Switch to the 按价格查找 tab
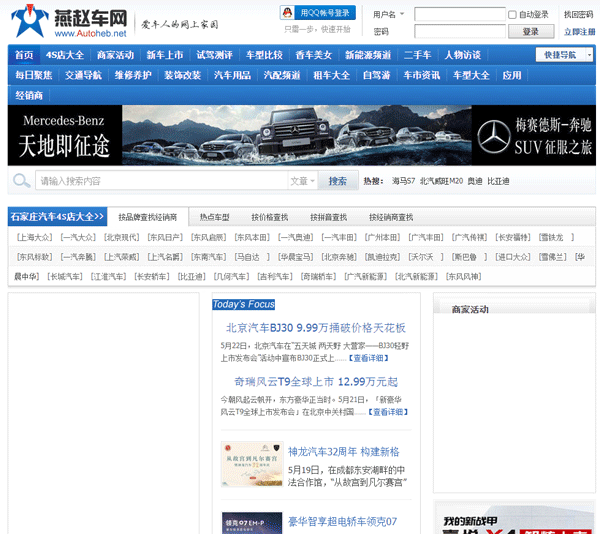This screenshot has height=534, width=600. (x=270, y=217)
